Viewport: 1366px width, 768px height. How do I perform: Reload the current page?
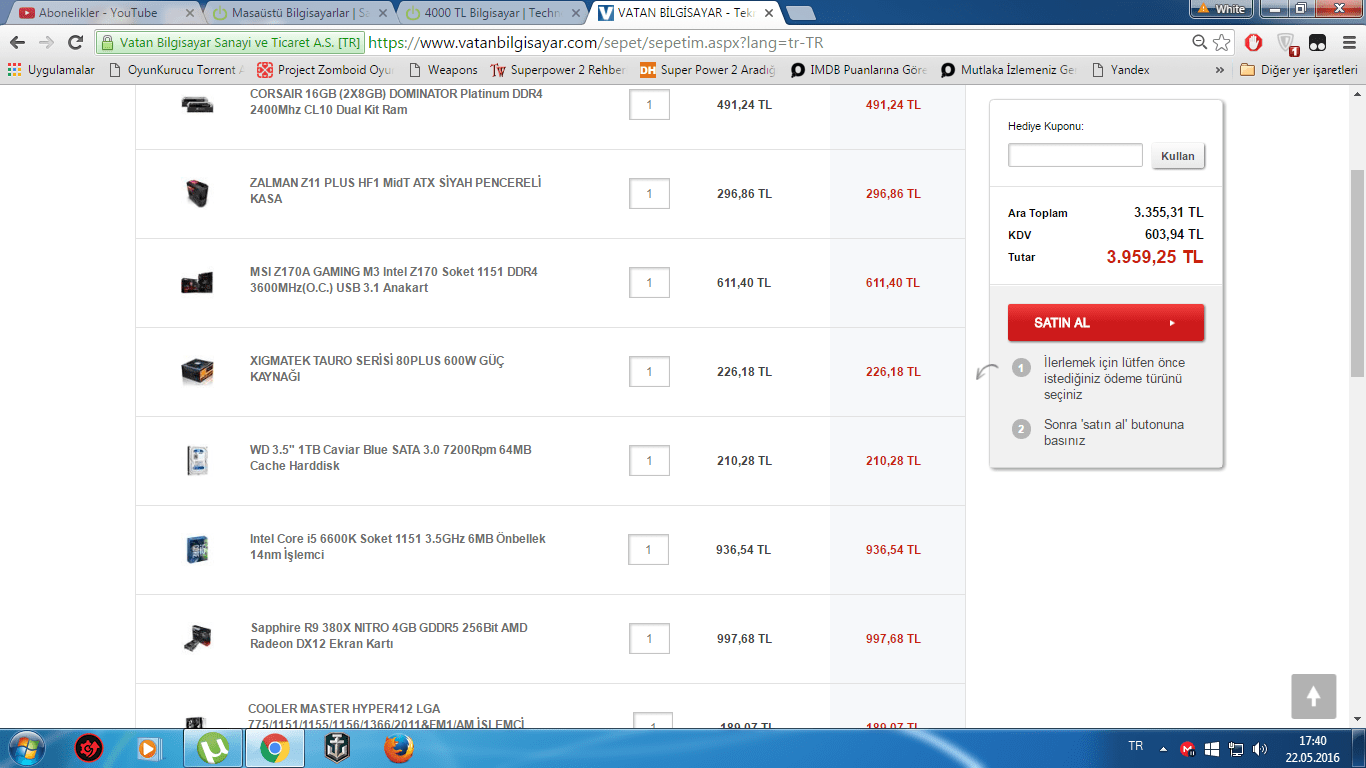pos(75,43)
